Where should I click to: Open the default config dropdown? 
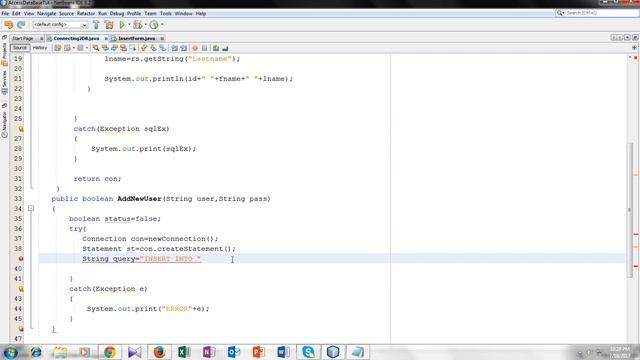60,25
